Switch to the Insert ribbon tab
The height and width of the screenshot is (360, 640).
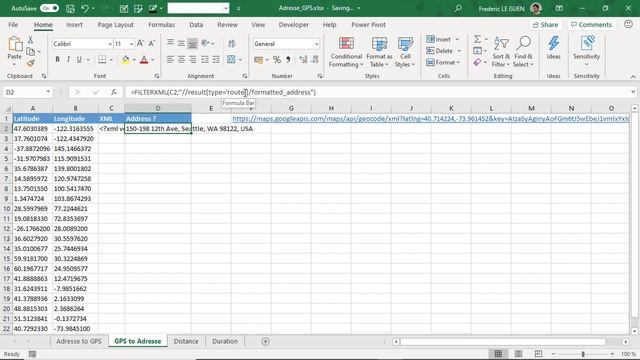coord(74,24)
